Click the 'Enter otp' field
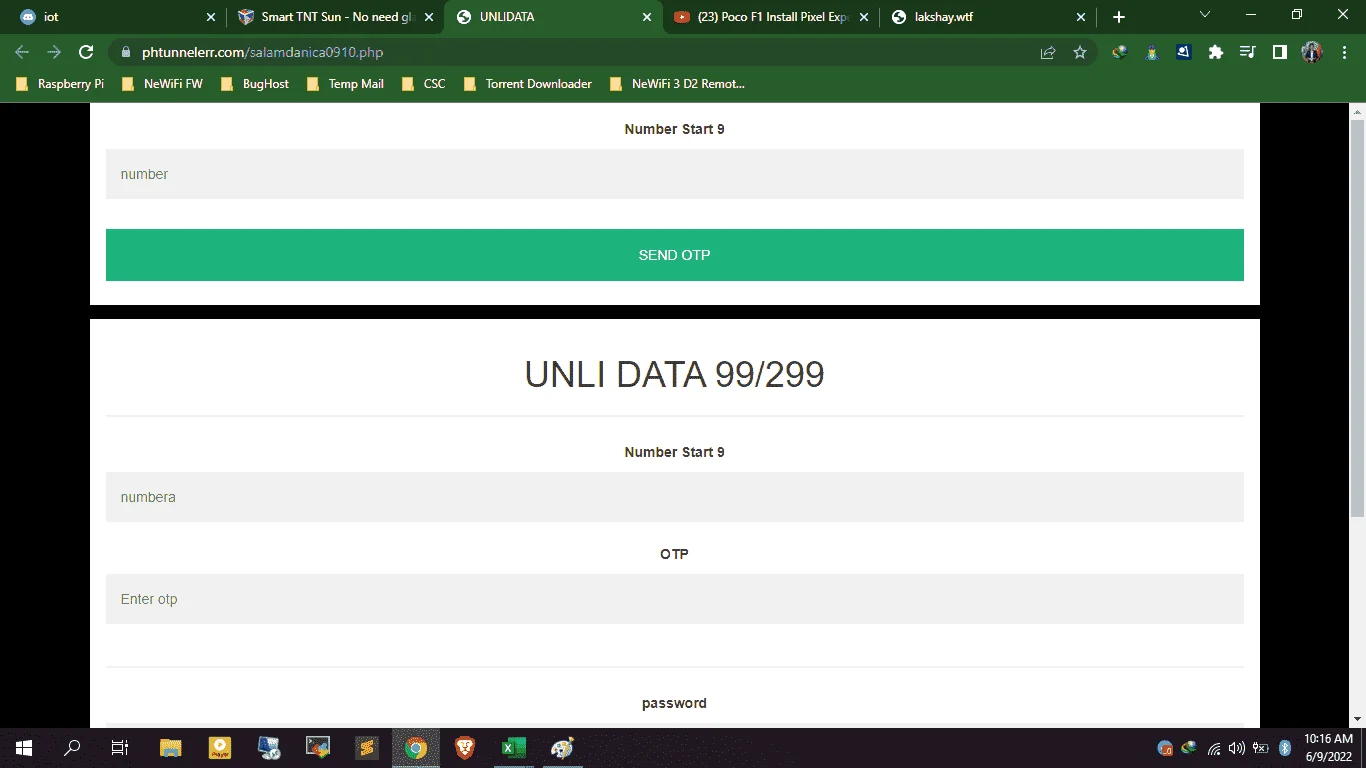This screenshot has width=1366, height=768. (675, 599)
